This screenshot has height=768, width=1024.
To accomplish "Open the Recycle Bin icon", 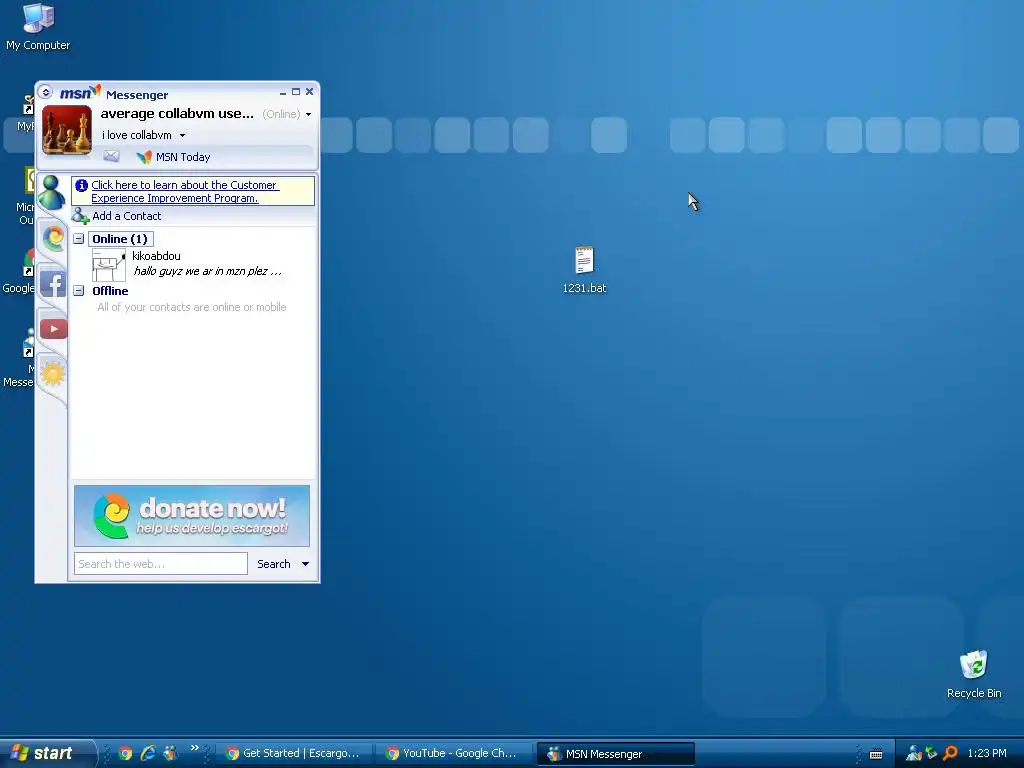I will coord(974,675).
